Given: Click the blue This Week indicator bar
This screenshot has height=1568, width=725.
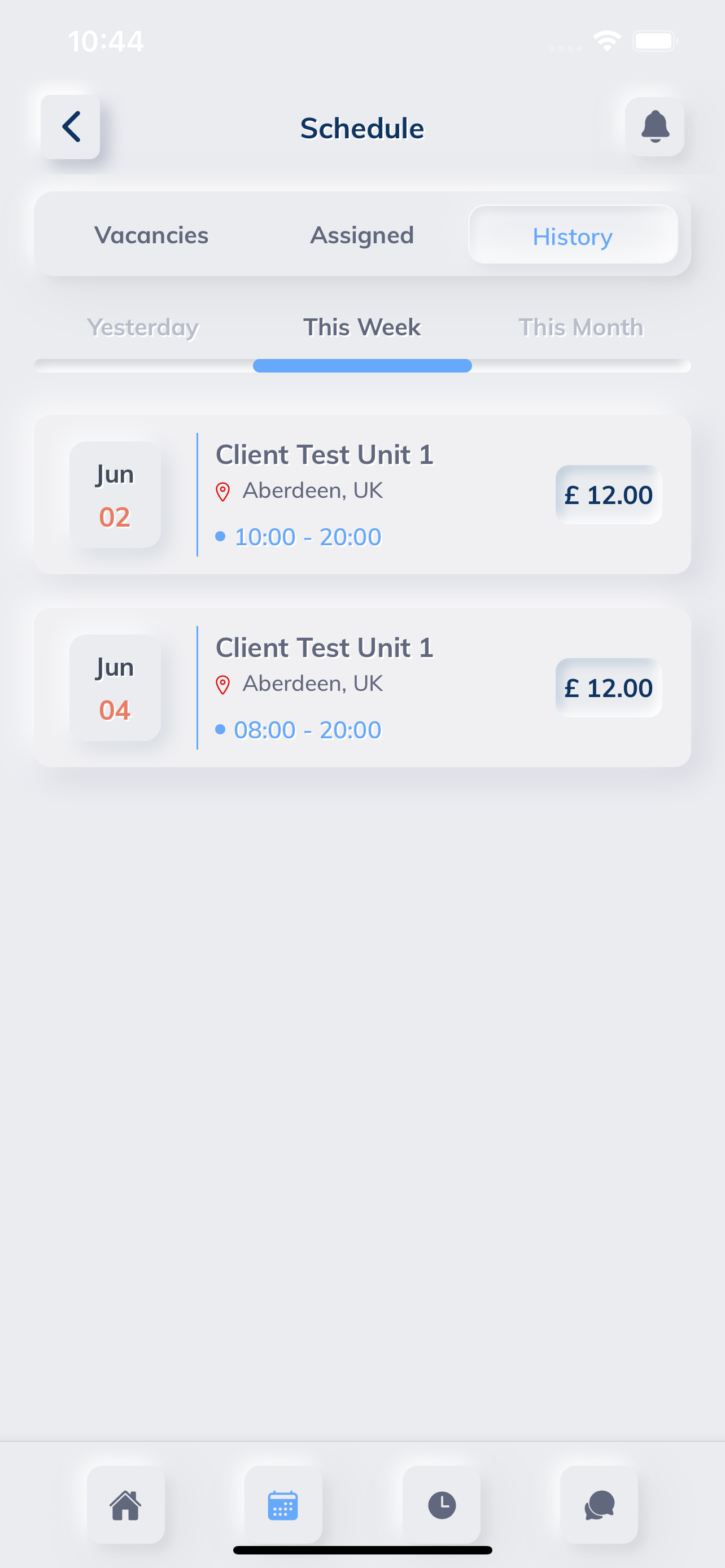Looking at the screenshot, I should tap(362, 366).
